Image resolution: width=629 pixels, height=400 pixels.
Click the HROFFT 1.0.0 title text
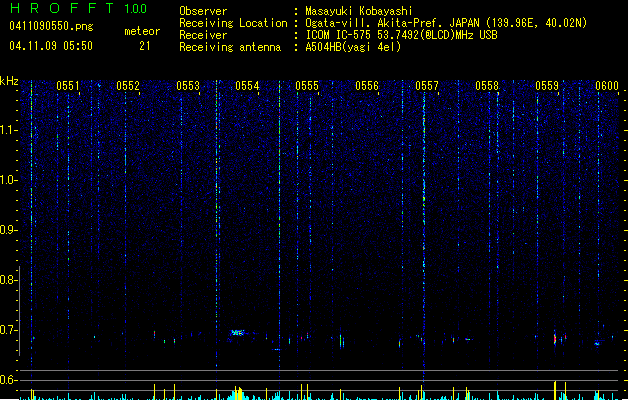coord(78,8)
